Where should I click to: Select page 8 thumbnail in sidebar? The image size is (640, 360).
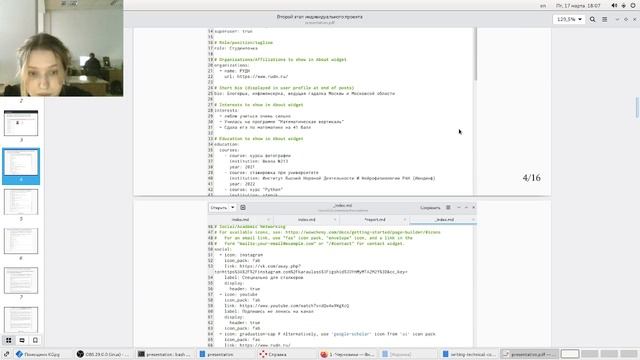[21, 320]
